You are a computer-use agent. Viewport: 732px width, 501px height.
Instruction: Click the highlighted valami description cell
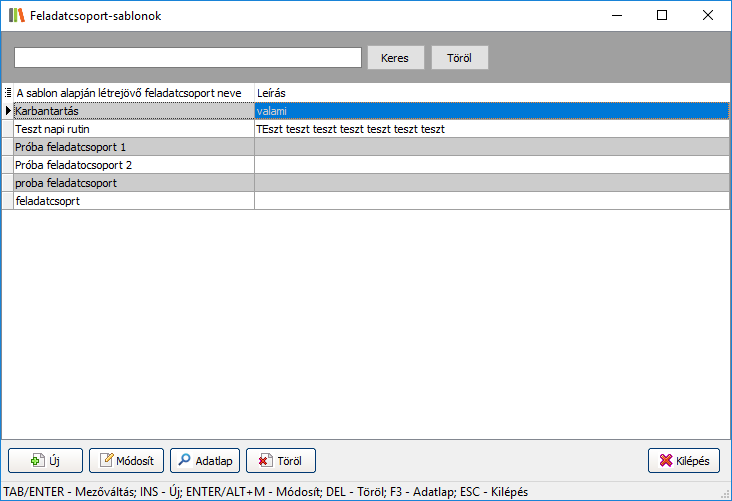pos(490,111)
